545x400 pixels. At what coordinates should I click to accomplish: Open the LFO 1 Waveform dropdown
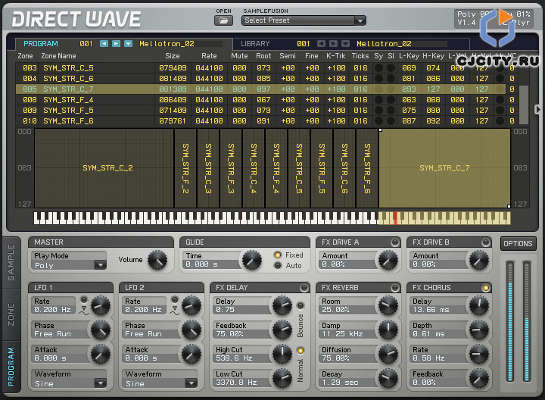100,383
